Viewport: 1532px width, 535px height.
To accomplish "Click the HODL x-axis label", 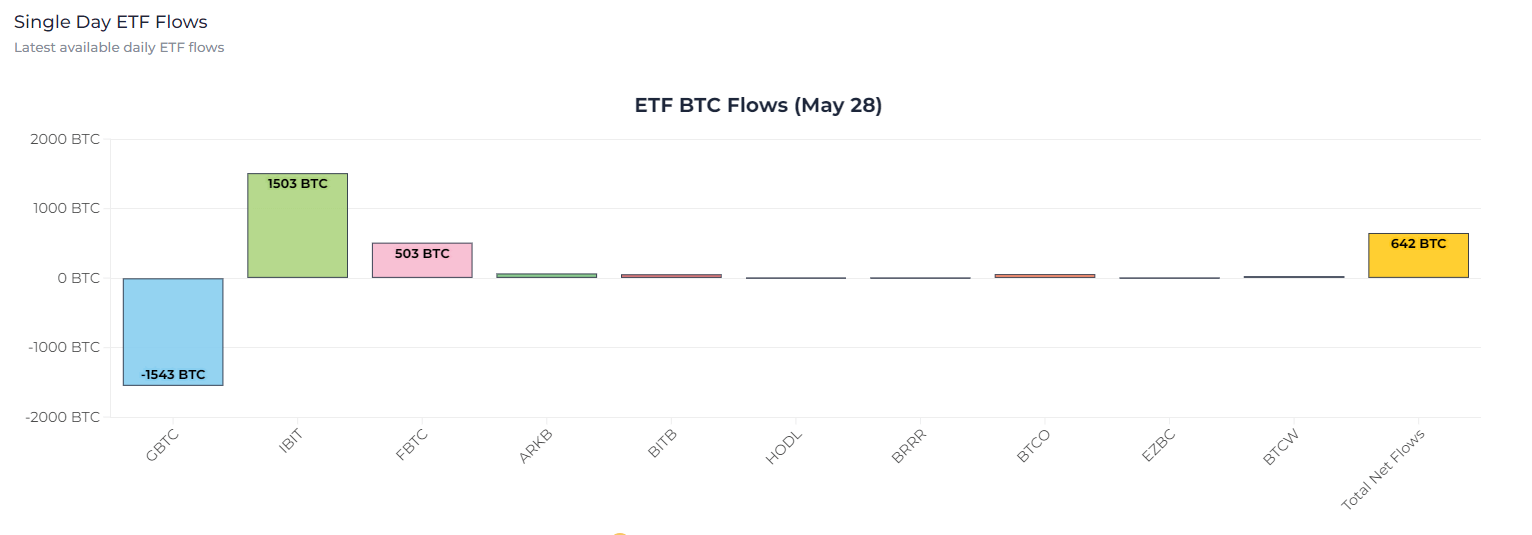I will coord(785,450).
